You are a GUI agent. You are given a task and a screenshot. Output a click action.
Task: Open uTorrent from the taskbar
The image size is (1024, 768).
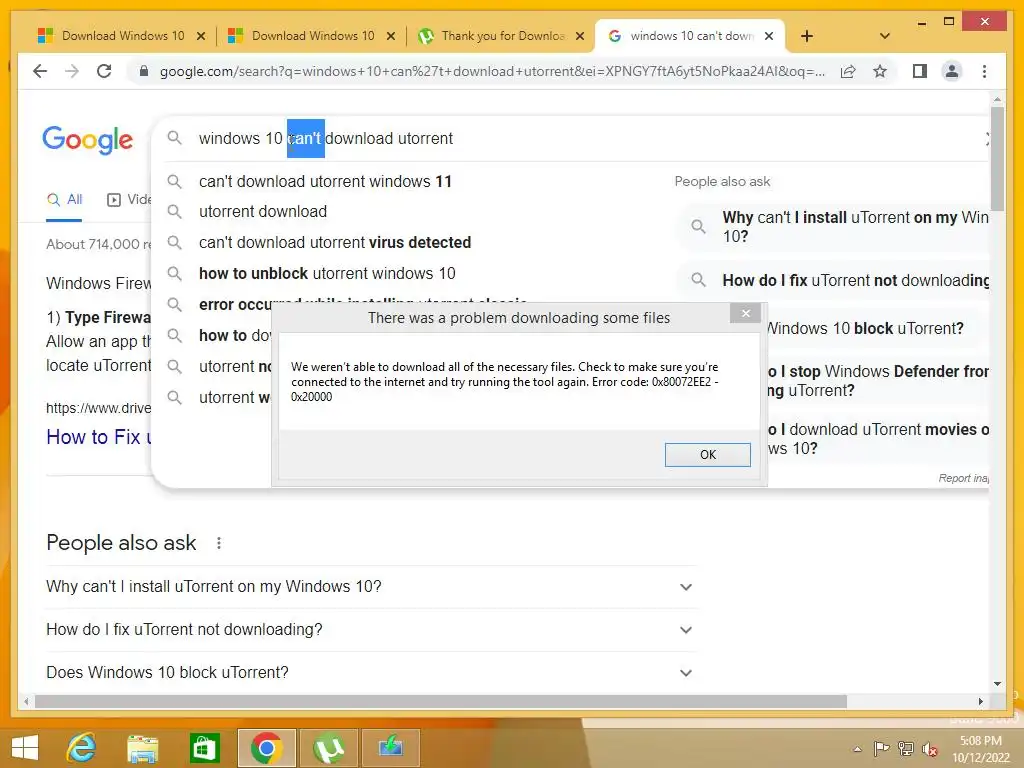click(x=328, y=748)
